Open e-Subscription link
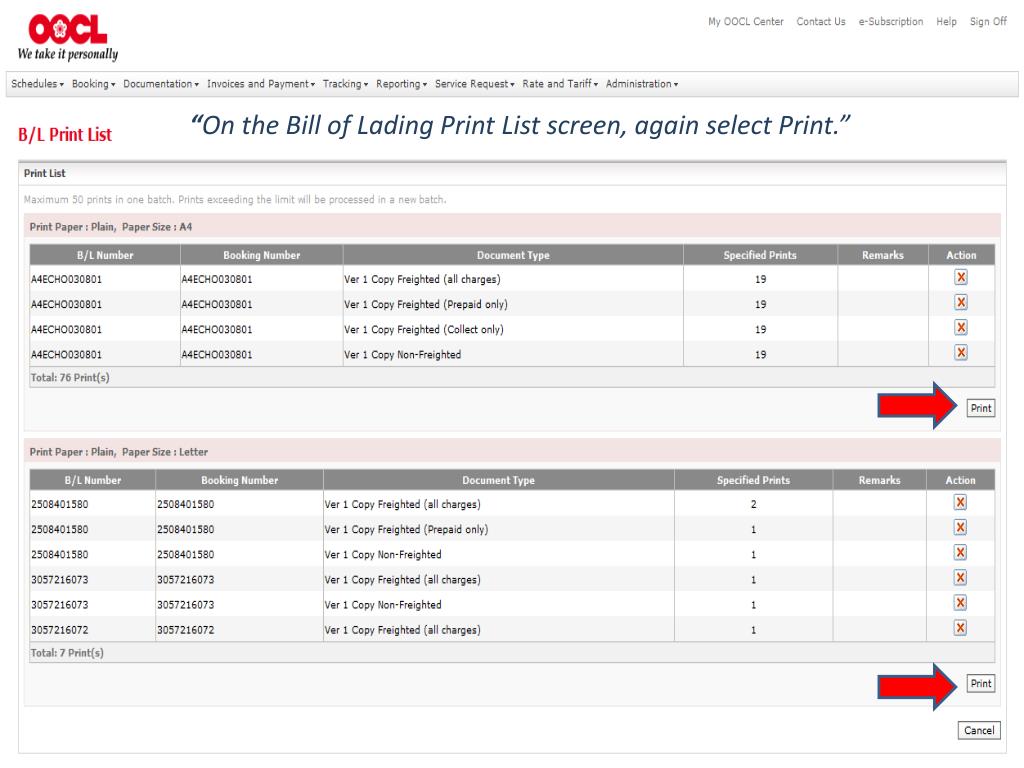 coord(891,22)
